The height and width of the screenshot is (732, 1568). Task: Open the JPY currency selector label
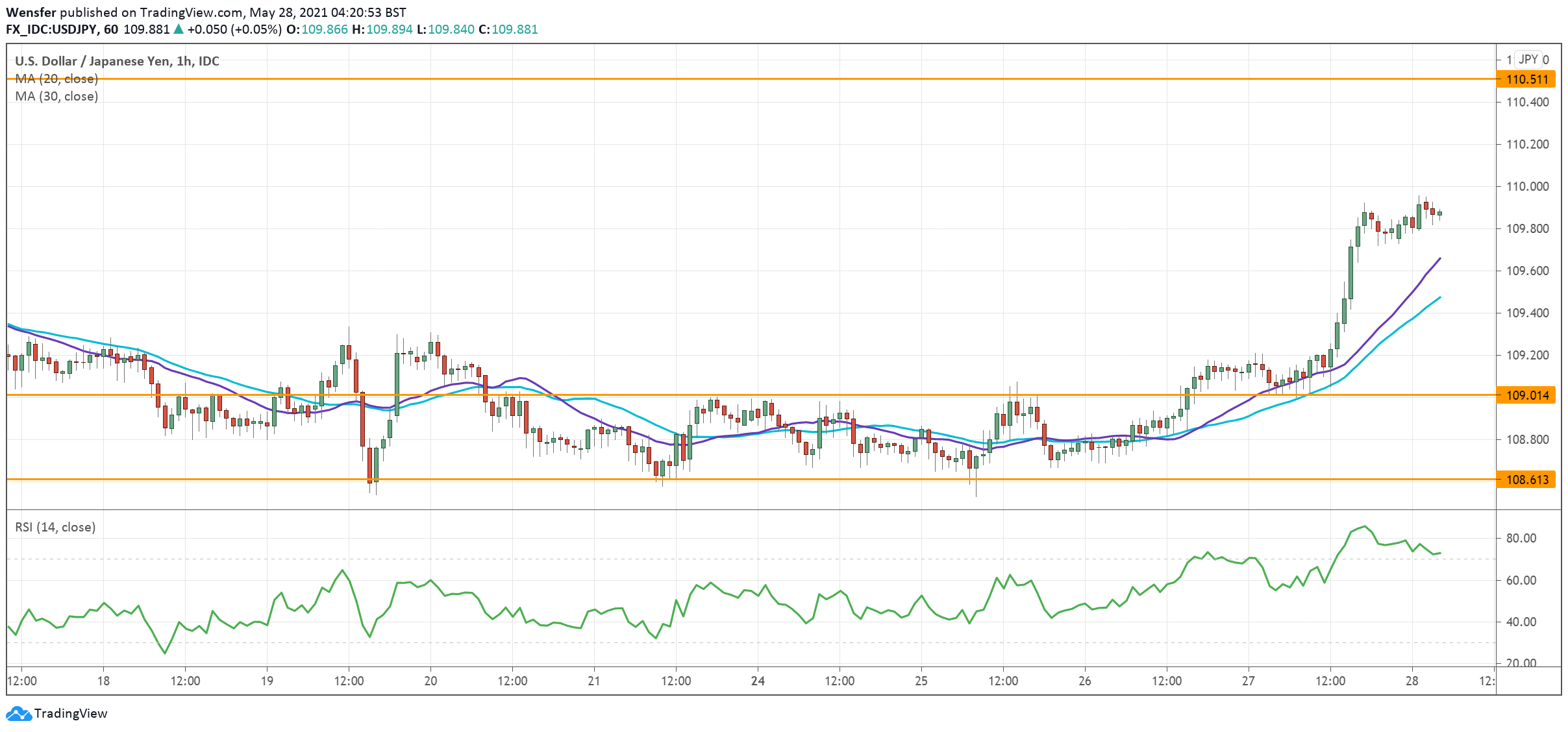1528,59
